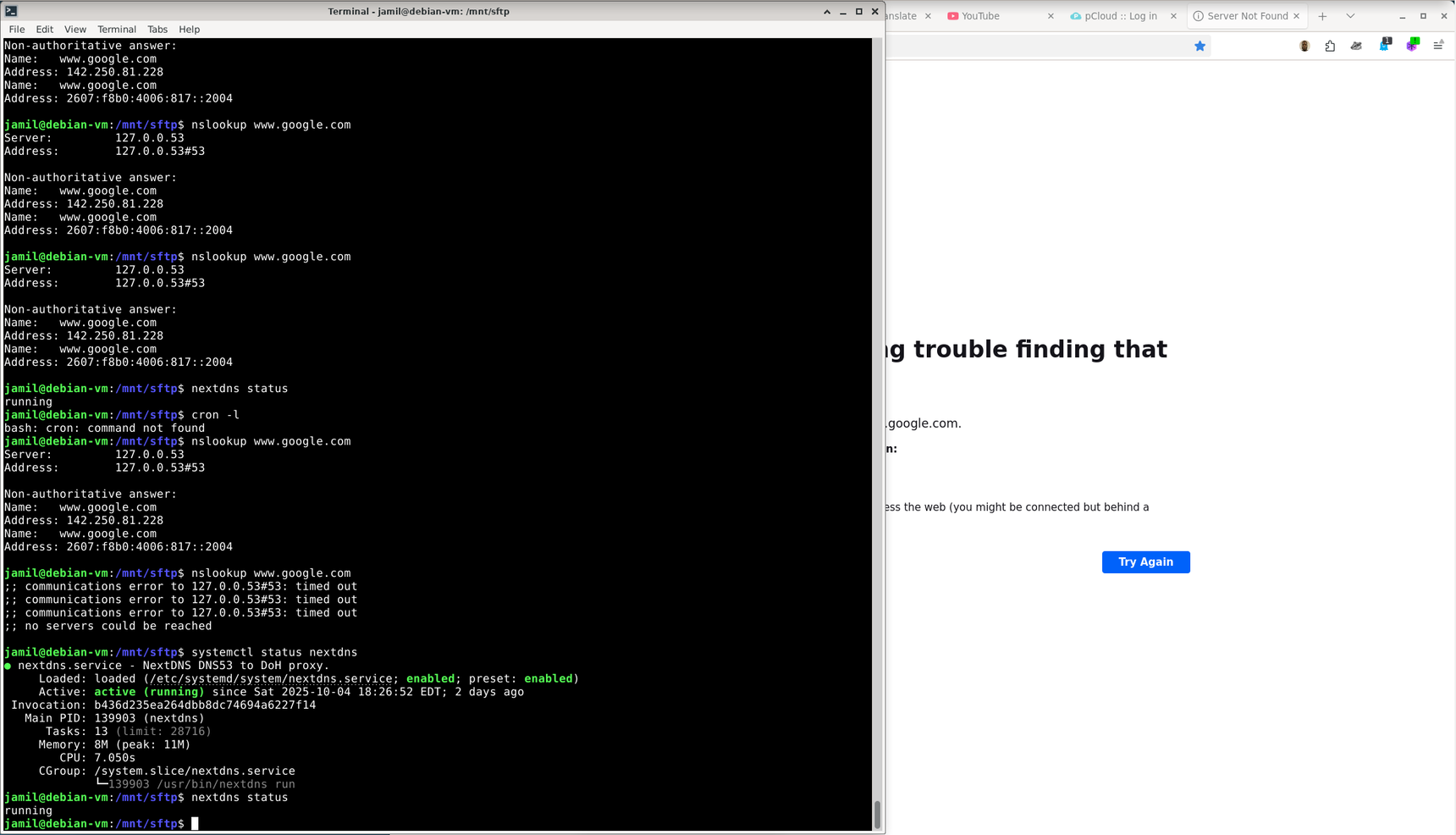This screenshot has height=835, width=1456.
Task: Open the Edit menu in Terminal
Action: pyautogui.click(x=44, y=29)
